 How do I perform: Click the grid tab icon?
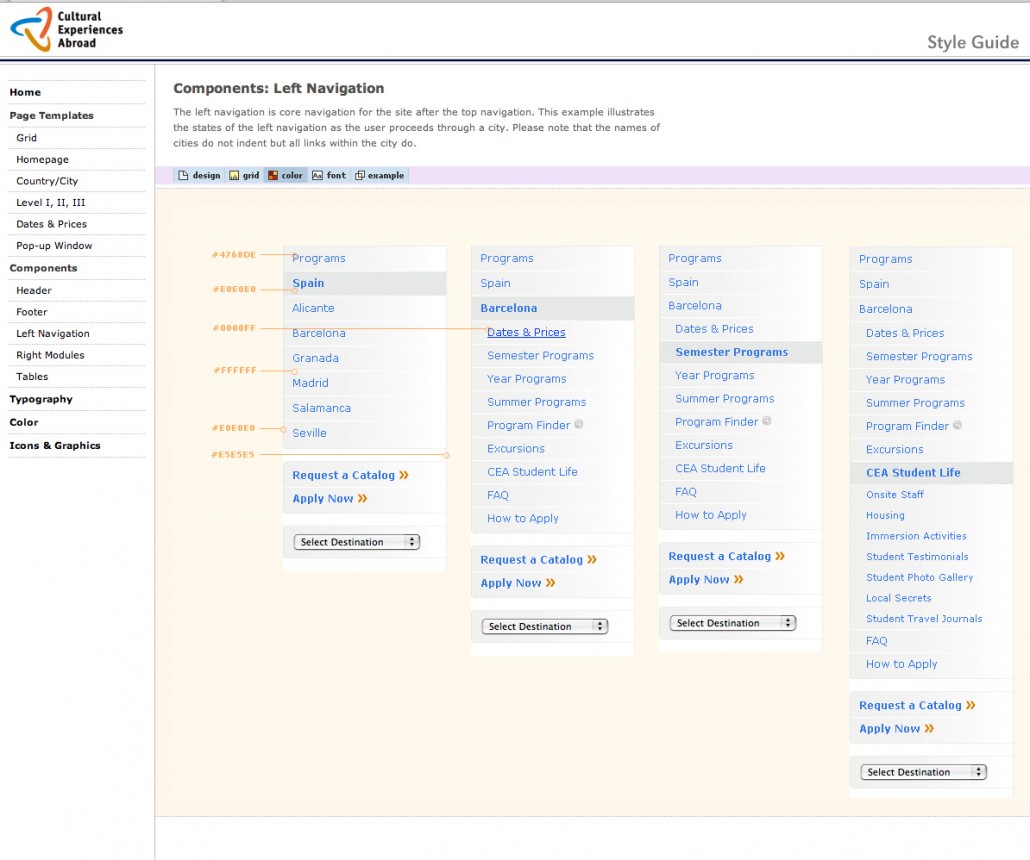point(234,176)
